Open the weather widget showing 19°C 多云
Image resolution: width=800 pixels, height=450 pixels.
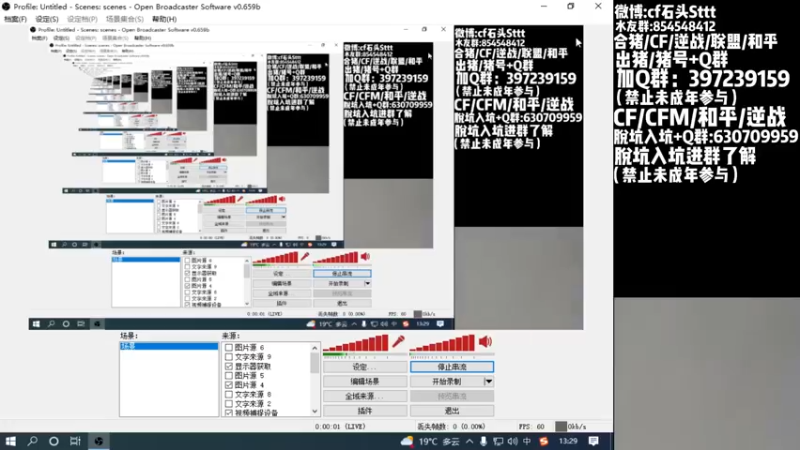(430, 441)
